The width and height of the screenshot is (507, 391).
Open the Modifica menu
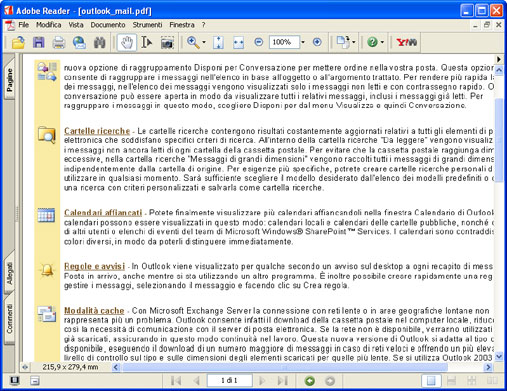point(48,25)
